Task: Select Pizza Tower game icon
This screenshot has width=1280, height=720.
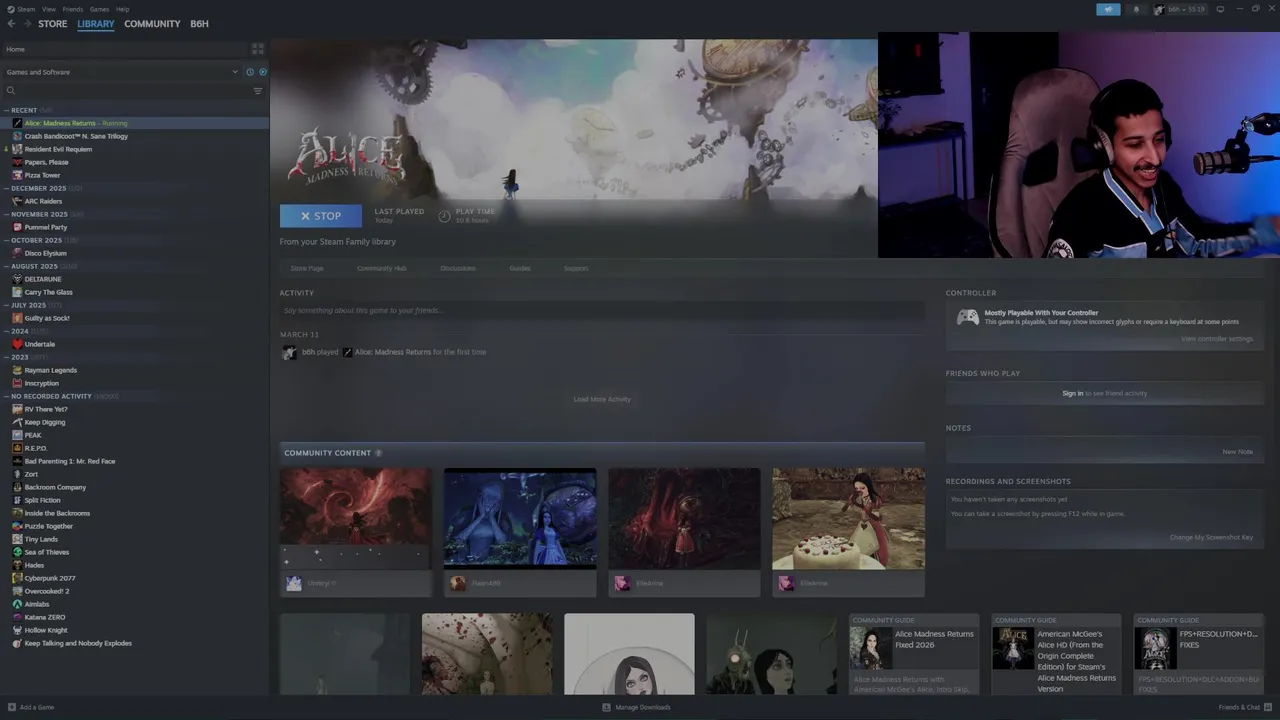Action: click(x=17, y=175)
